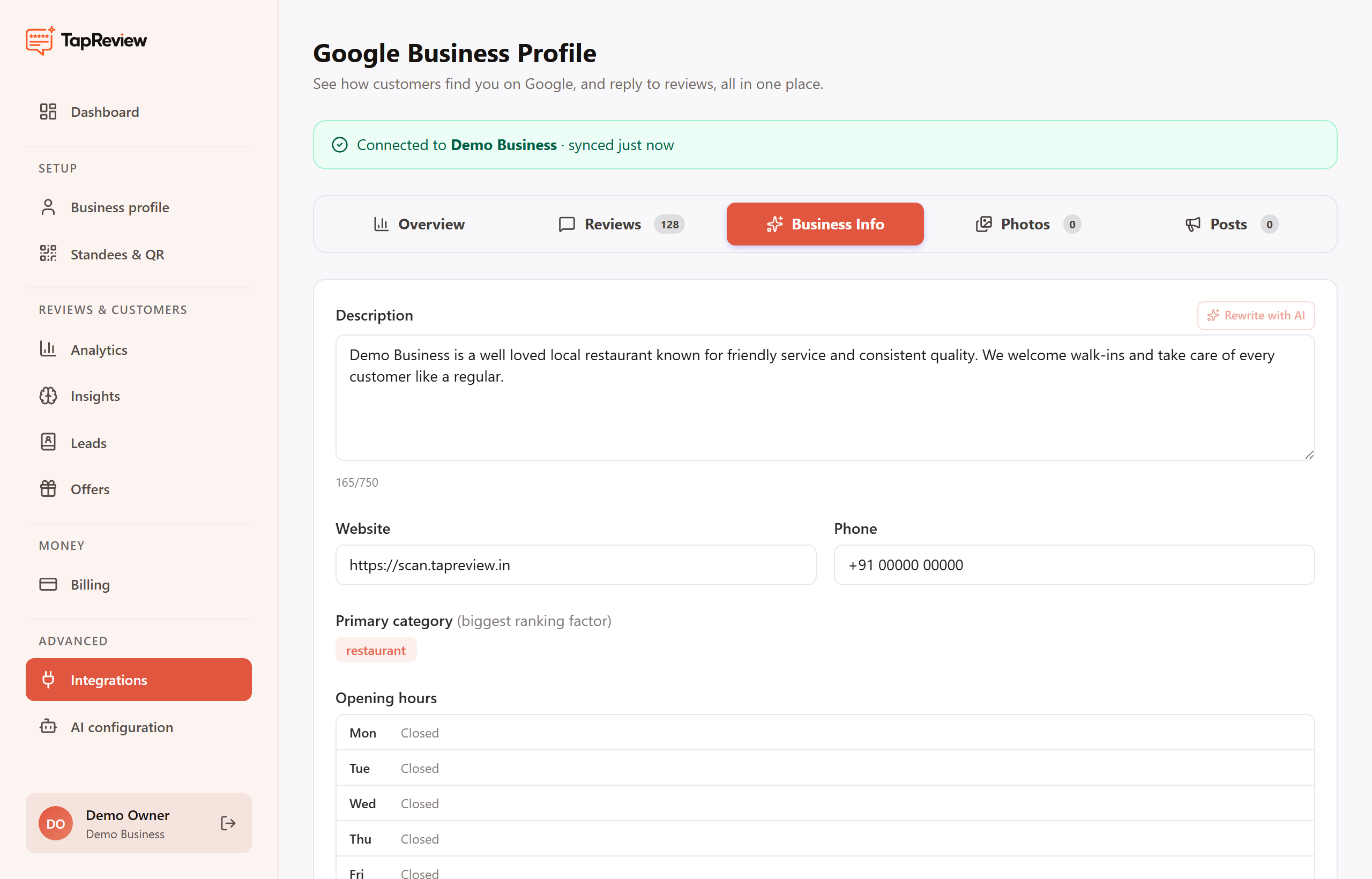This screenshot has width=1372, height=879.
Task: Click the Opening hours label
Action: 386,698
